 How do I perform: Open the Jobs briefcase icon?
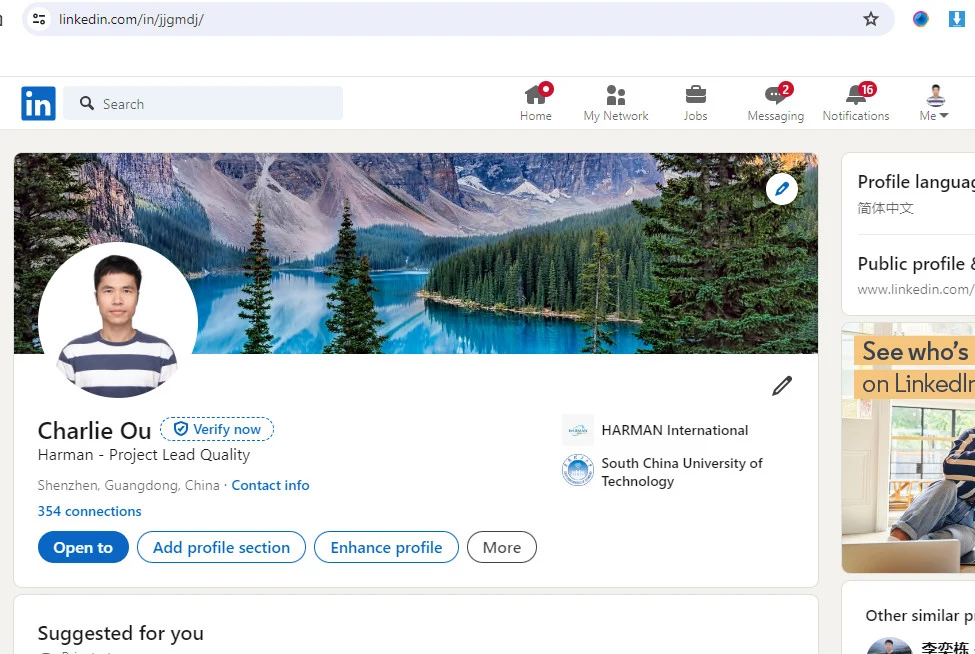click(x=695, y=96)
